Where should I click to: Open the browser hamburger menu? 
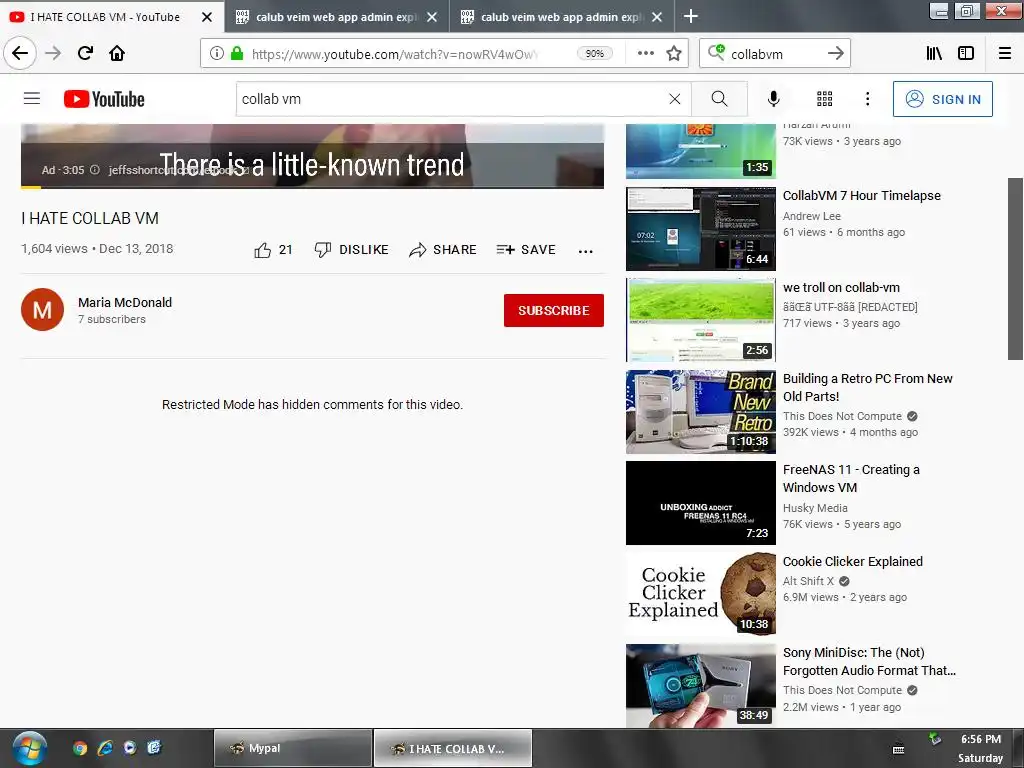pyautogui.click(x=1005, y=53)
